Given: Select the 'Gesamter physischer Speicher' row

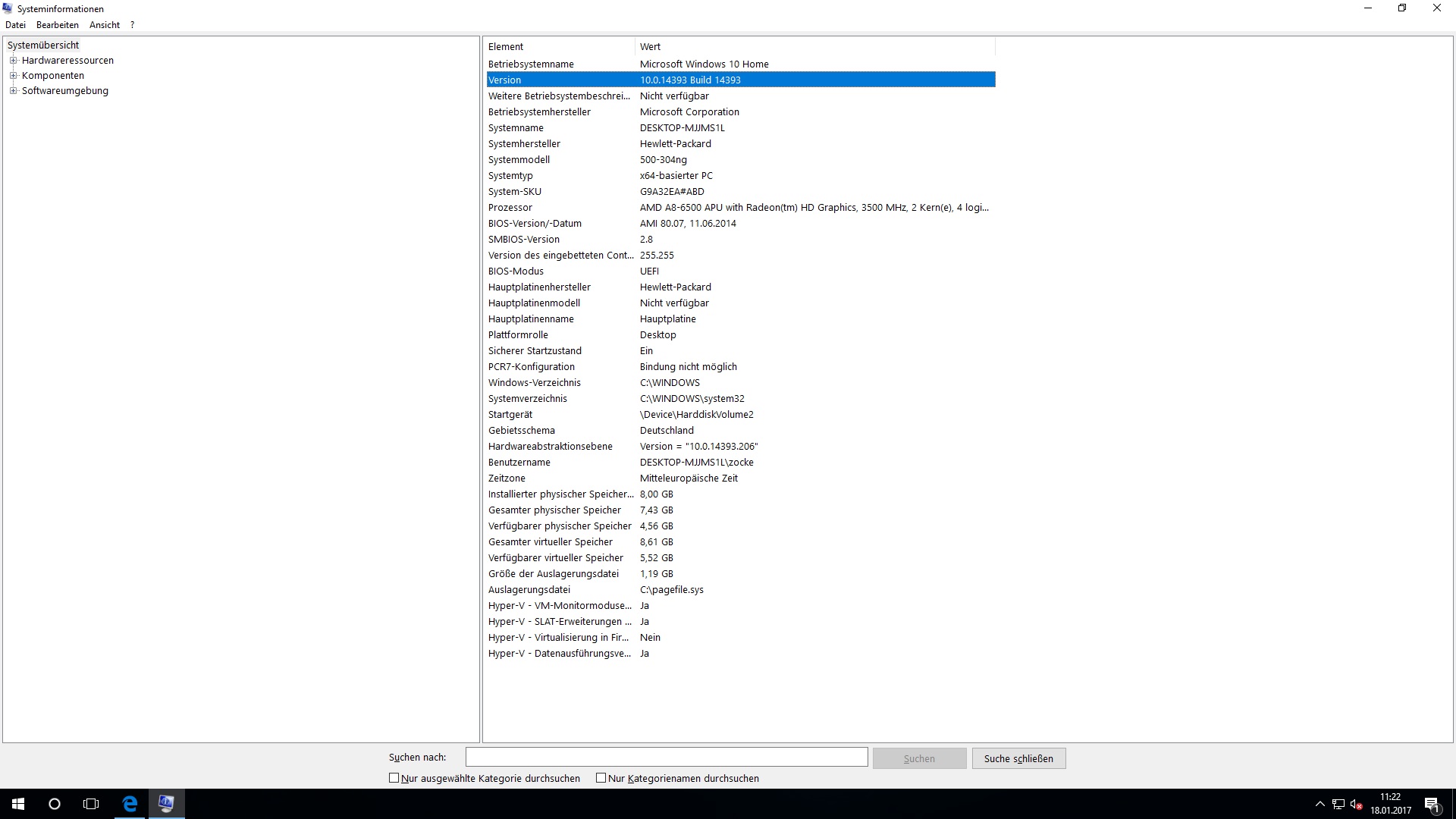Looking at the screenshot, I should (741, 510).
